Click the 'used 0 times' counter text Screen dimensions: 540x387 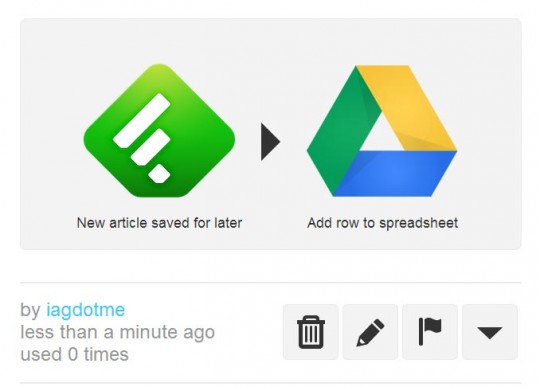coord(74,355)
